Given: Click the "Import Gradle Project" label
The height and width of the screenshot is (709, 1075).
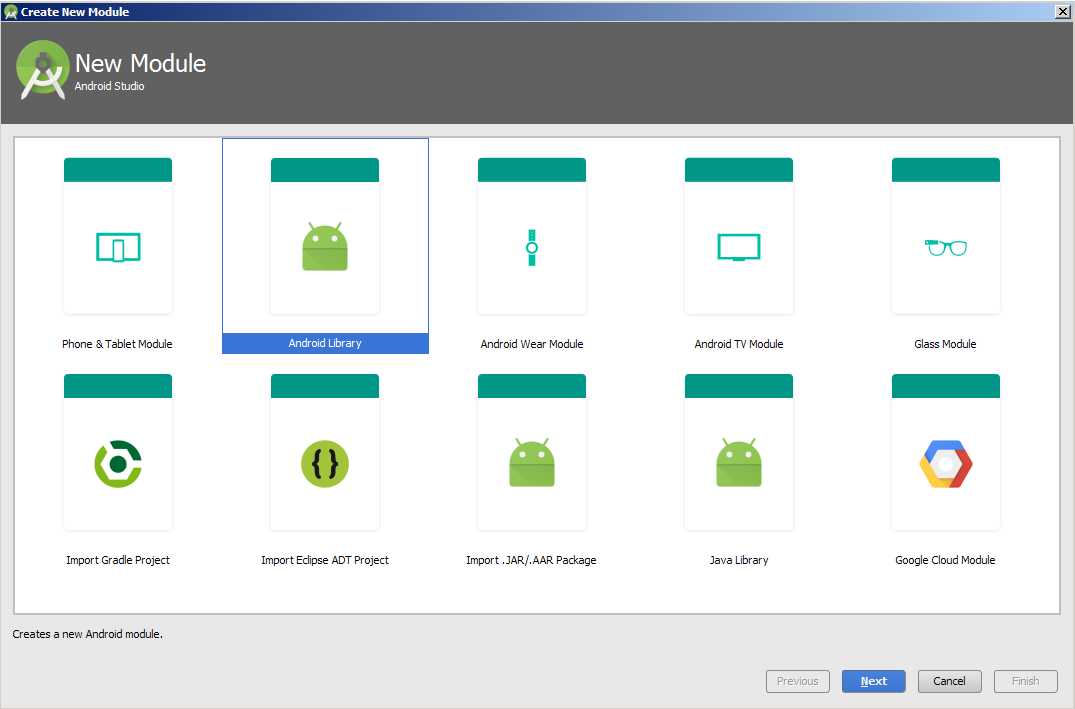Looking at the screenshot, I should [x=118, y=560].
